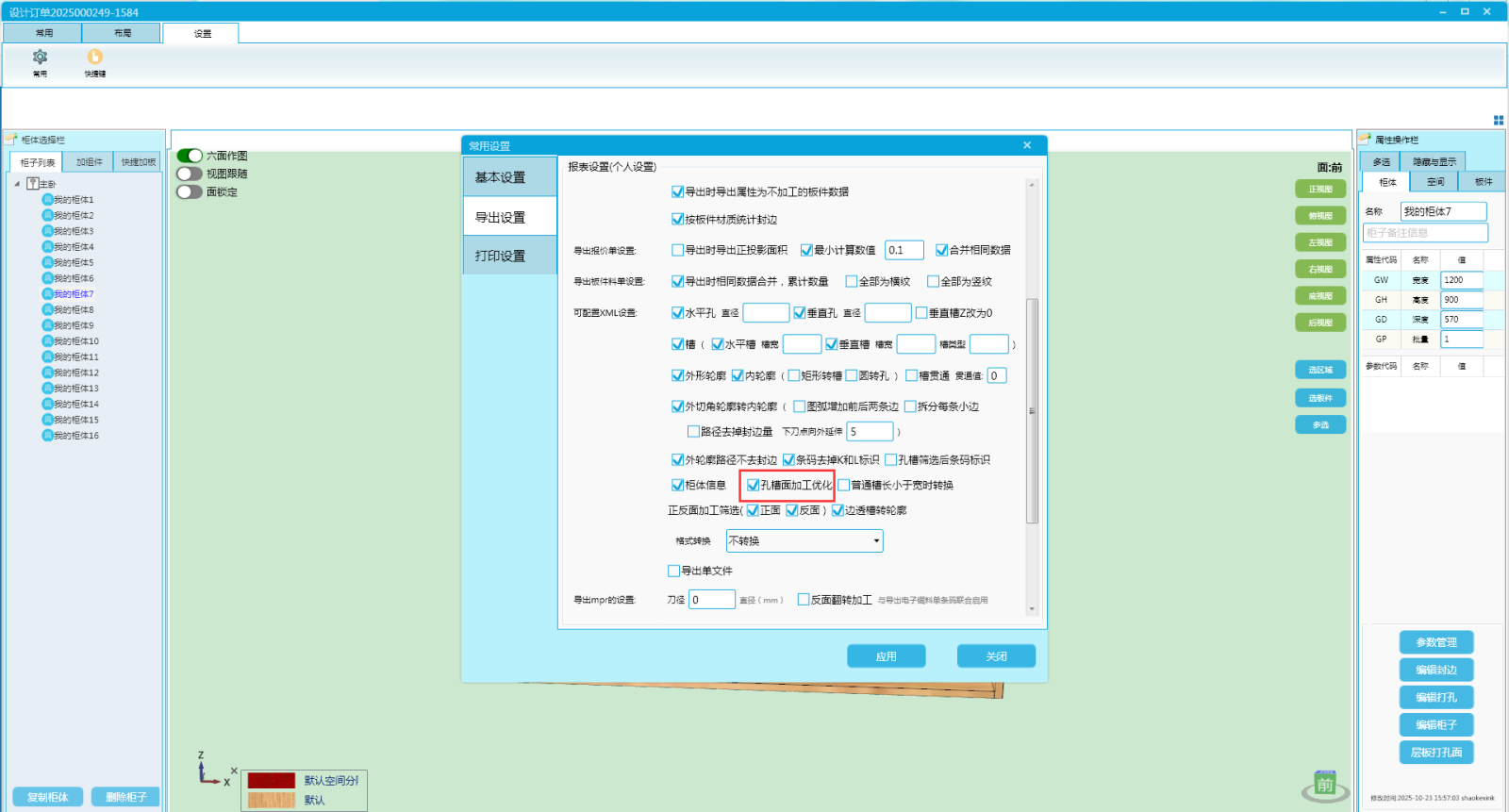Viewport: 1509px width, 812px height.
Task: Switch to the 板件 properties tab
Action: point(1483,182)
